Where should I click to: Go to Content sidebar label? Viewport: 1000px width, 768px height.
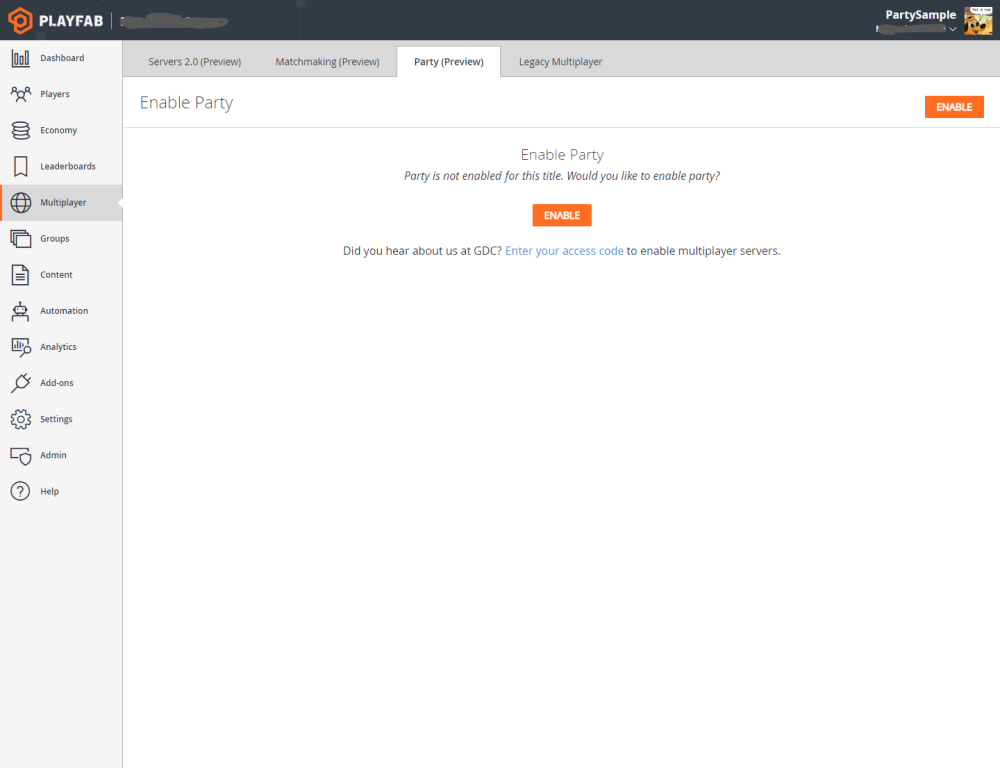(x=56, y=275)
